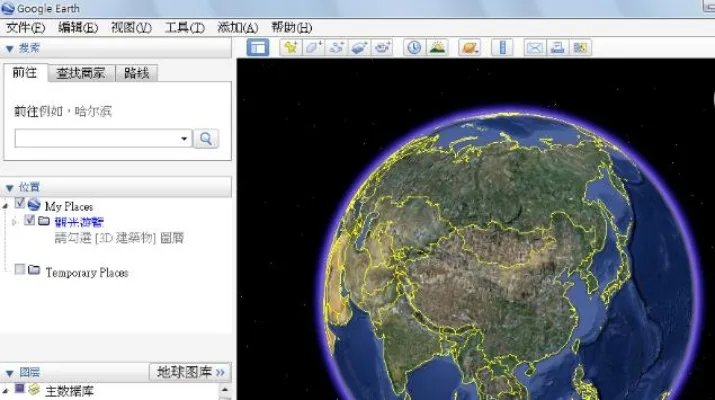Open the 添加(A) menu
This screenshot has height=400, width=715.
click(238, 28)
